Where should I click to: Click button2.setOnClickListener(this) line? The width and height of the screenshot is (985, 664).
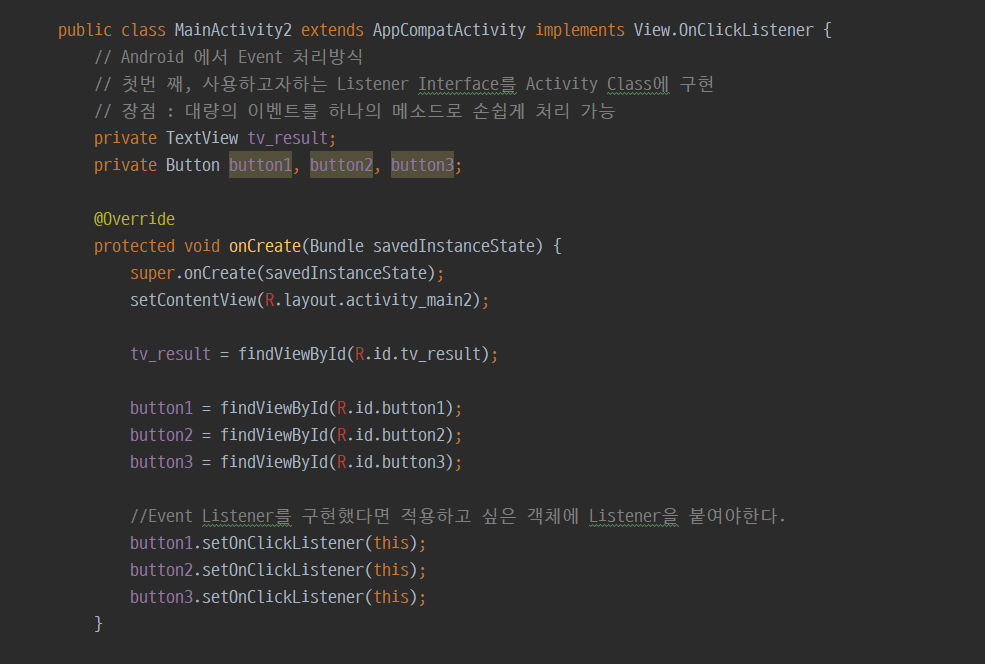(278, 570)
